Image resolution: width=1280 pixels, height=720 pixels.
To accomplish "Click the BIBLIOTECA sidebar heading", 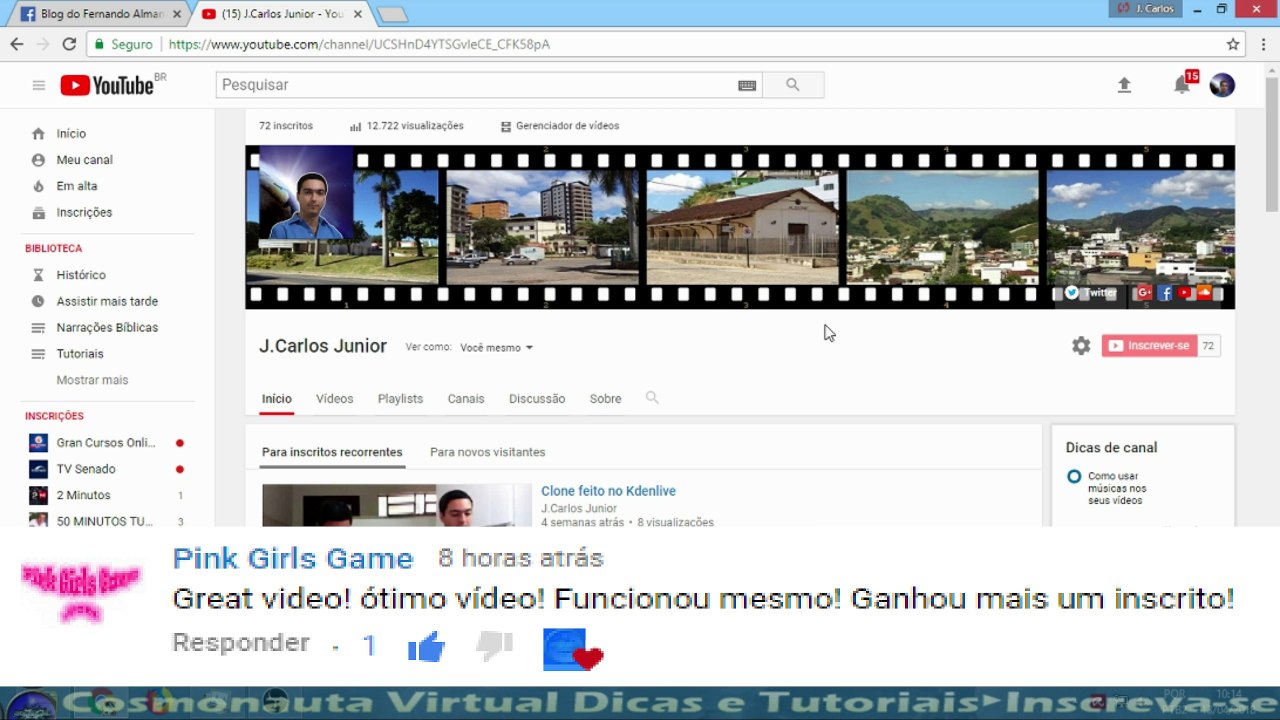I will click(54, 248).
